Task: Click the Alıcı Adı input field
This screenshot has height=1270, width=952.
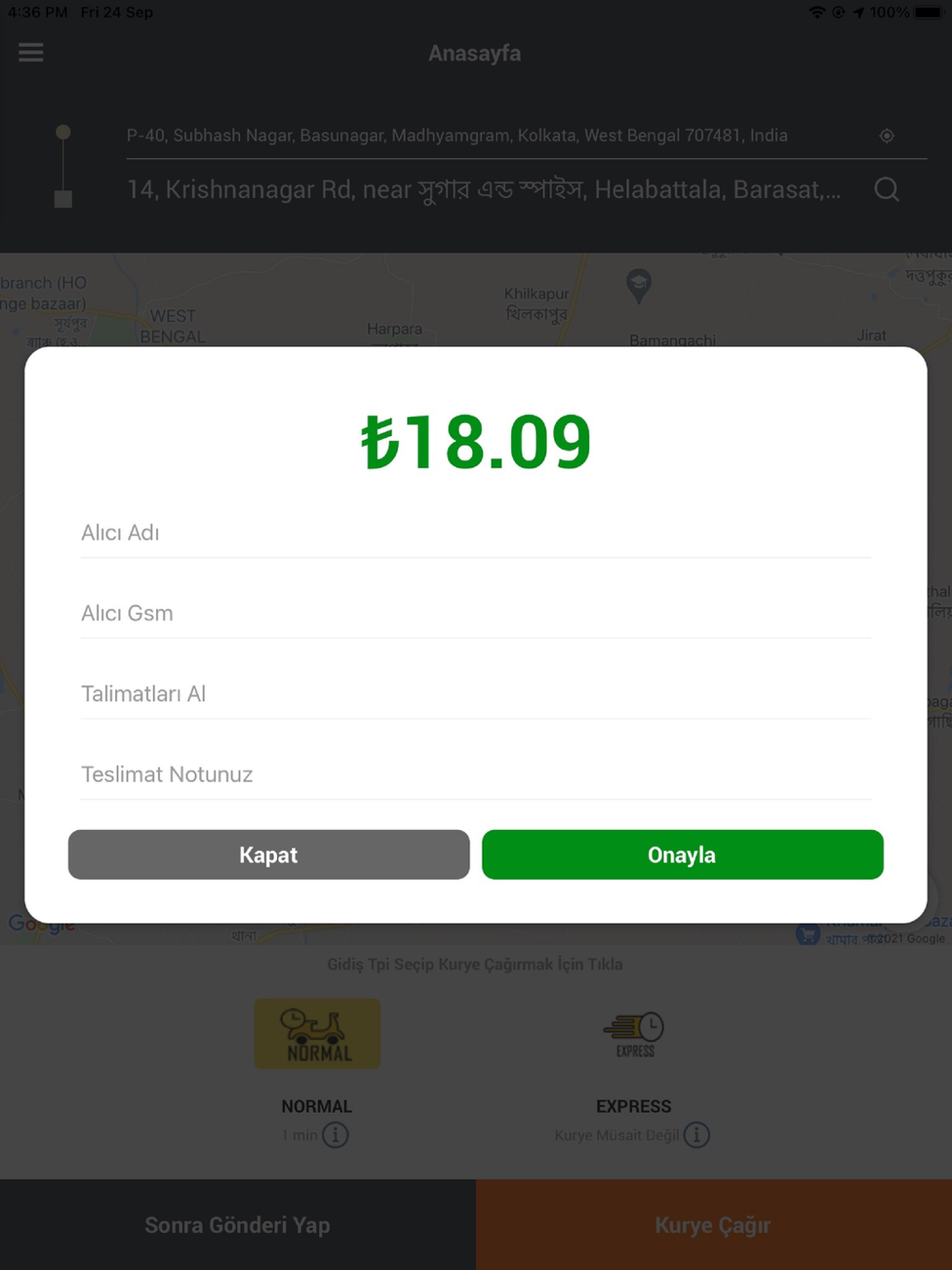Action: [x=476, y=533]
